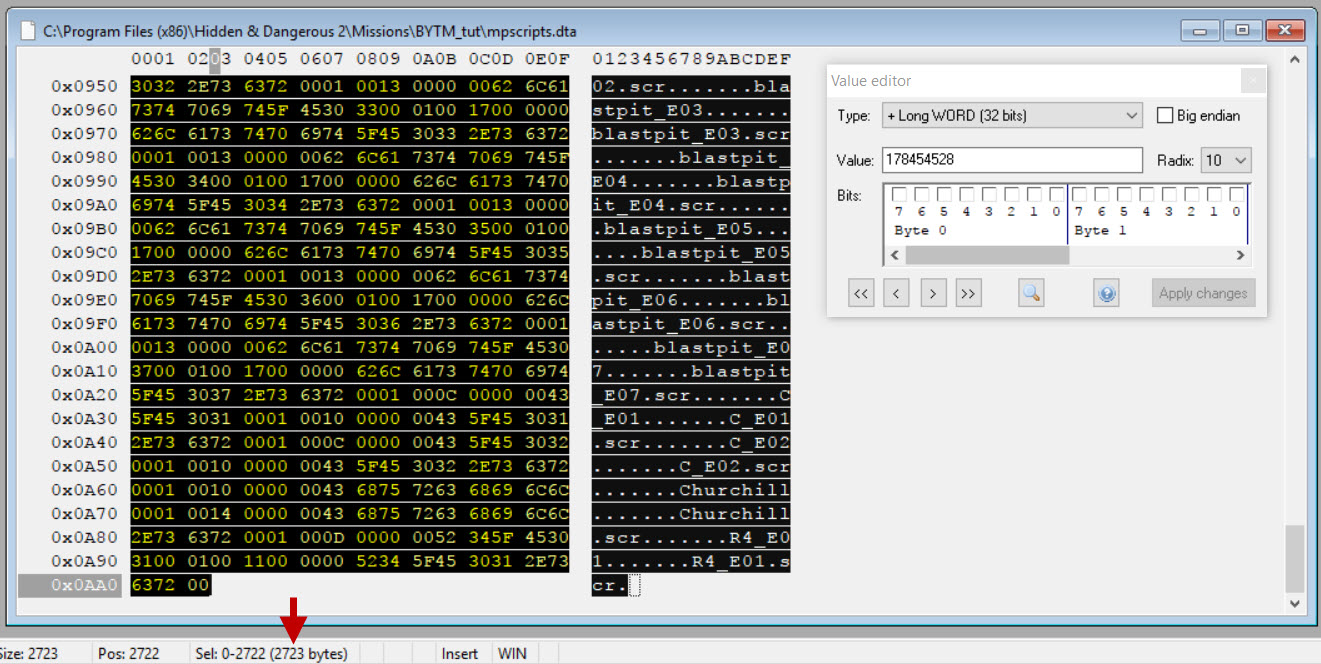Click the Apply changes button
The height and width of the screenshot is (664, 1321).
(1203, 293)
